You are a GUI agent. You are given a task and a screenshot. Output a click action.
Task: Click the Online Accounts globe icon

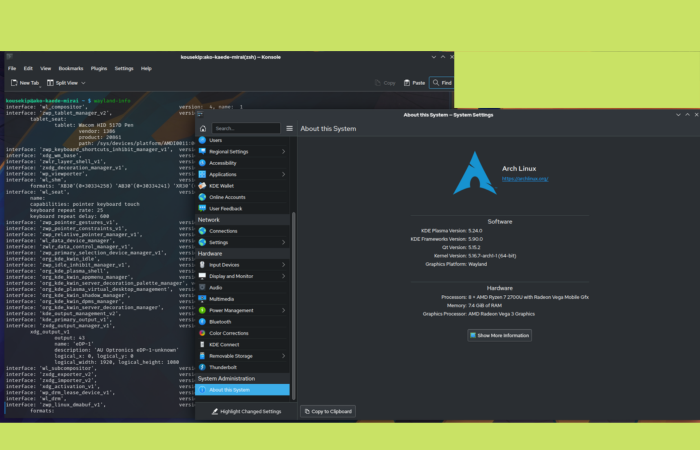[x=202, y=197]
